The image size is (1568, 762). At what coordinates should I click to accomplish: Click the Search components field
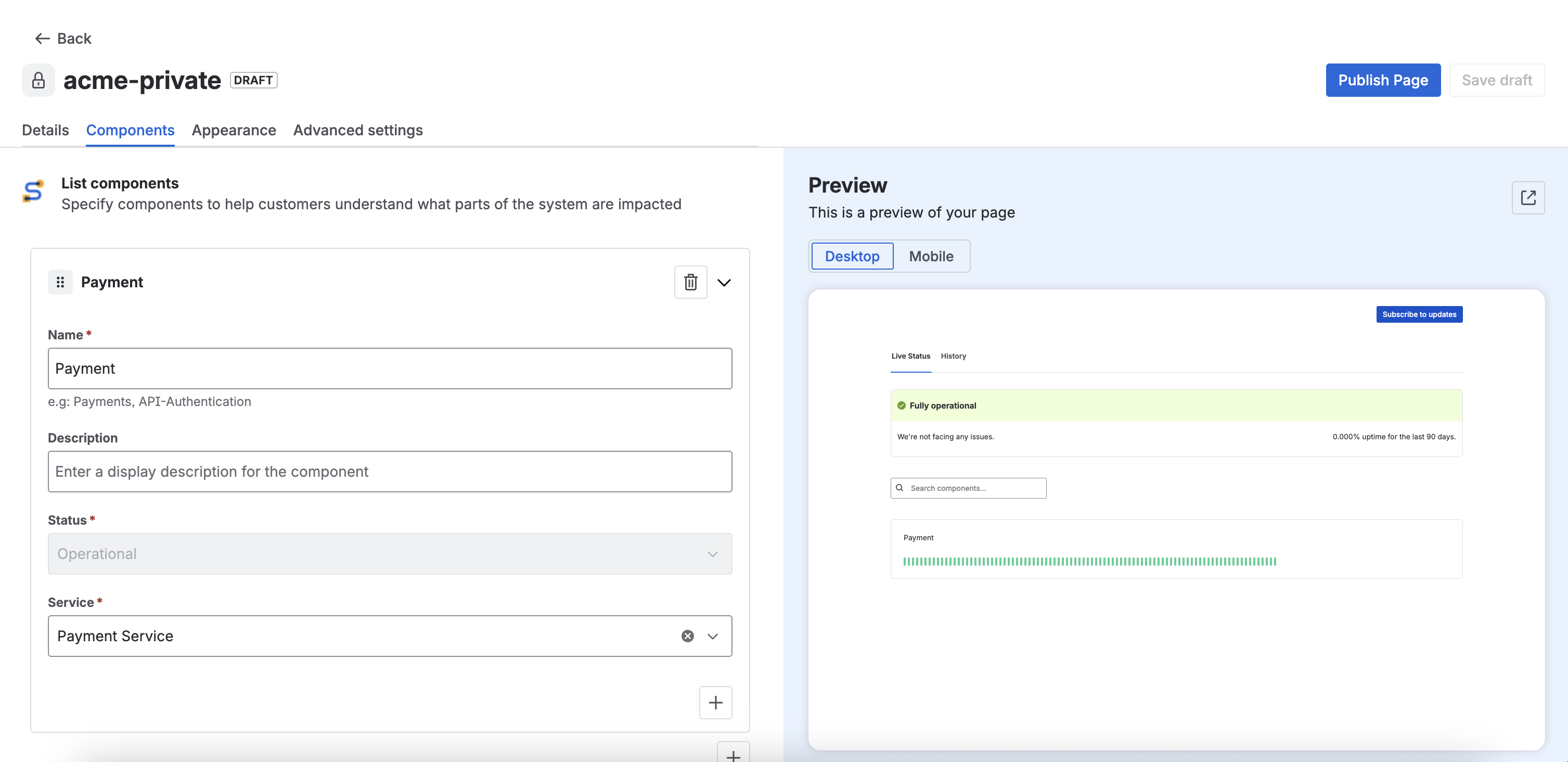(968, 488)
